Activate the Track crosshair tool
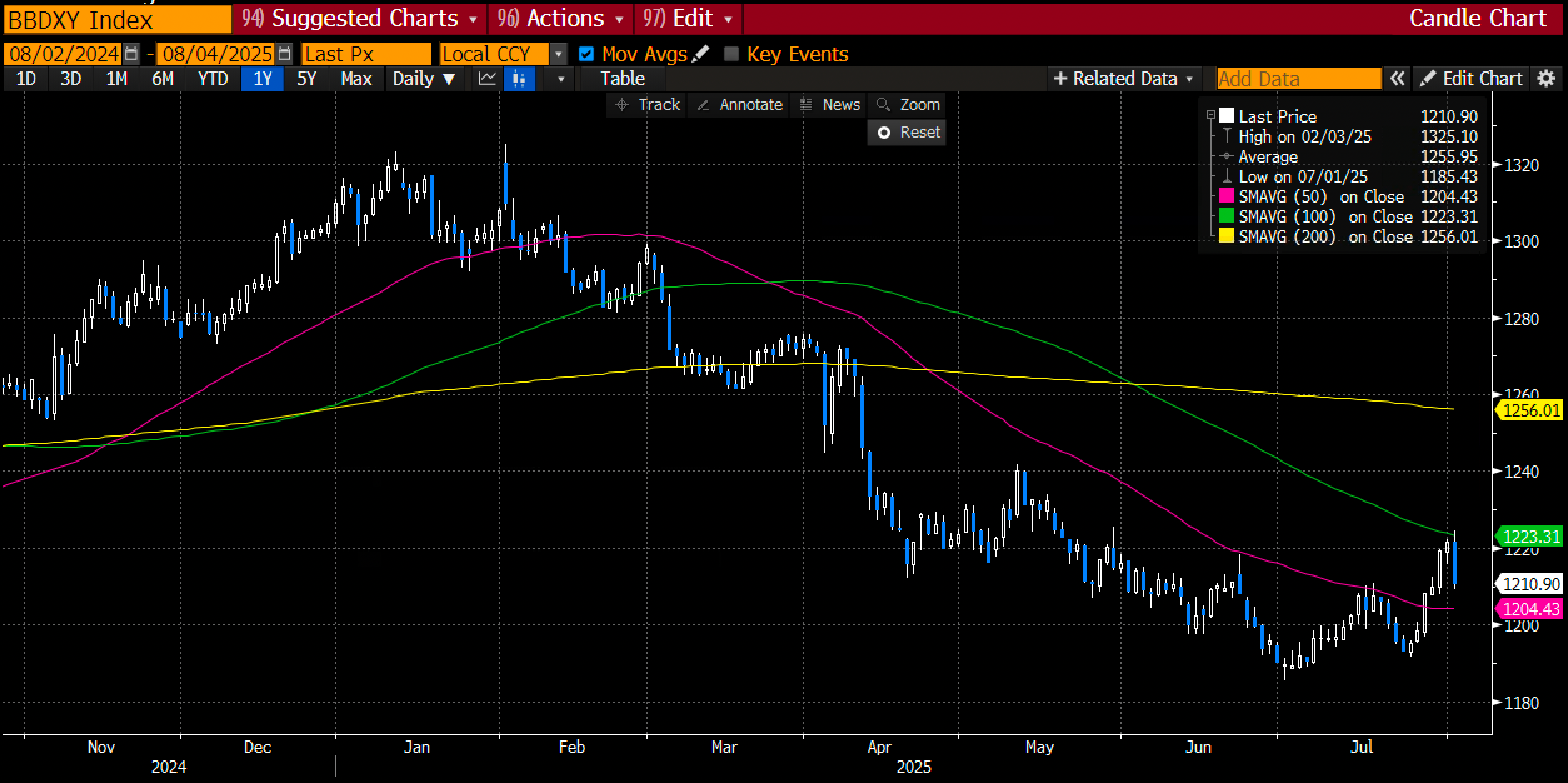The height and width of the screenshot is (783, 1568). click(648, 104)
